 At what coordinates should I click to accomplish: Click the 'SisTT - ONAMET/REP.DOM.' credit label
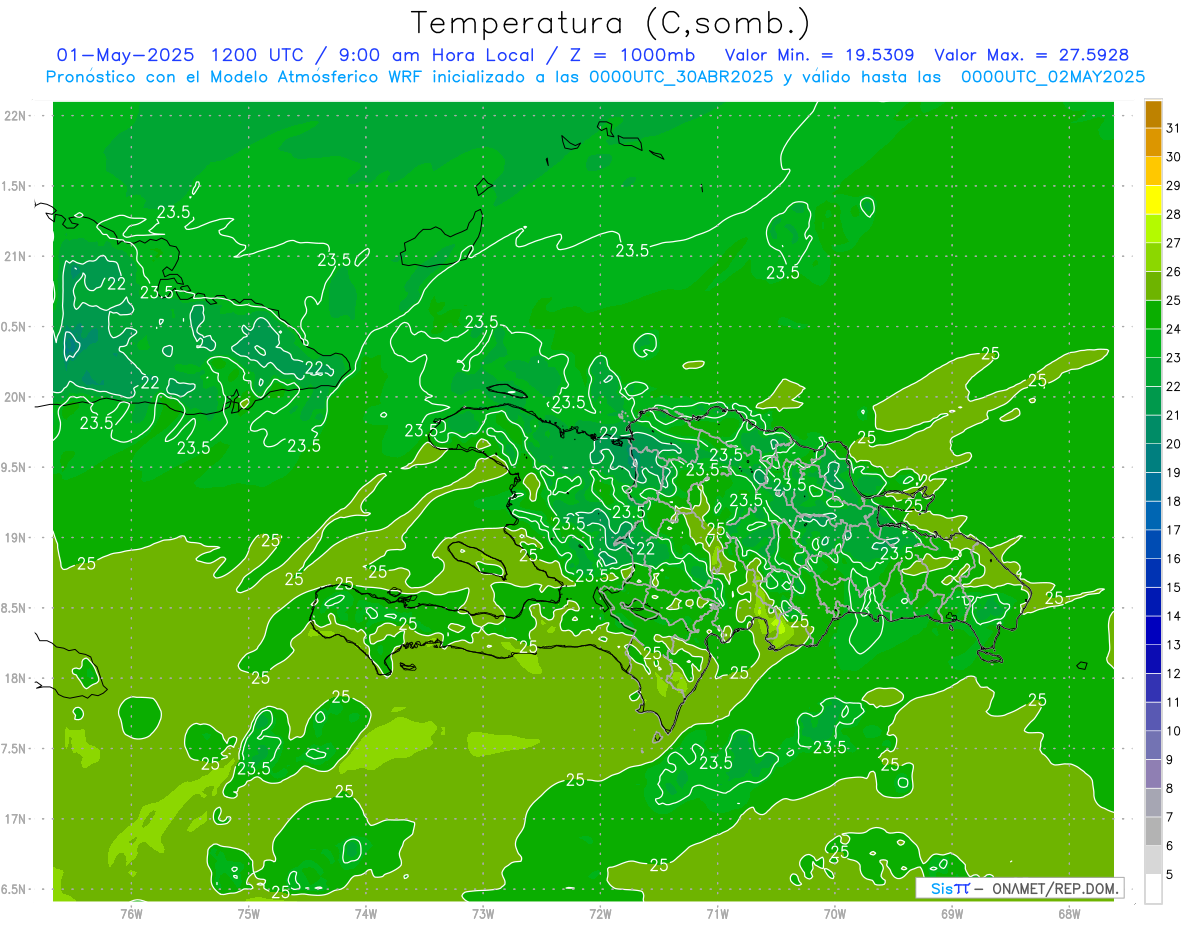coord(1020,888)
